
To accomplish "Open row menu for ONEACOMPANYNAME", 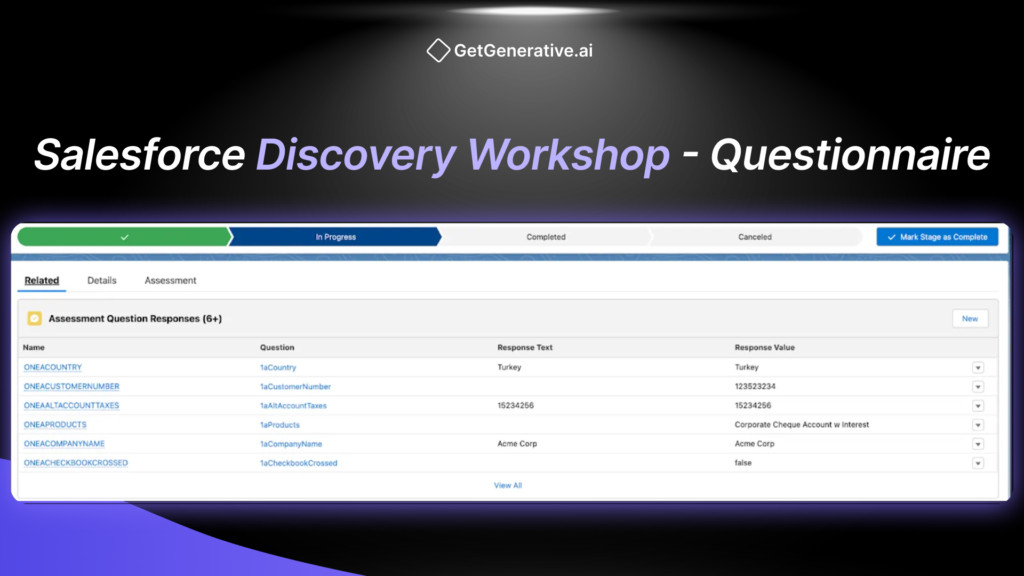I will [978, 444].
